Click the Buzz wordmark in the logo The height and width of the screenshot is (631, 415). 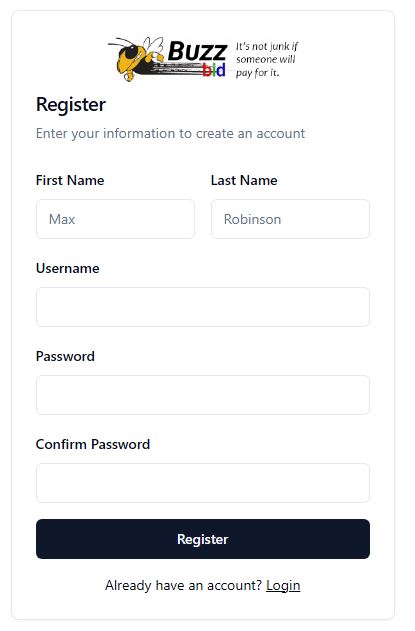[197, 51]
